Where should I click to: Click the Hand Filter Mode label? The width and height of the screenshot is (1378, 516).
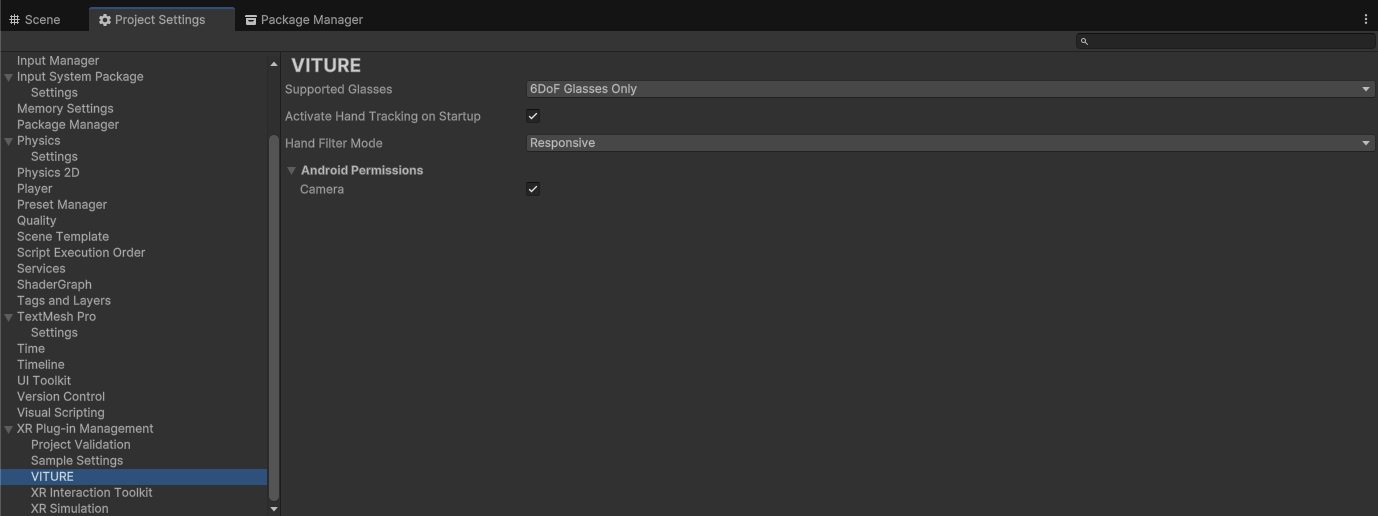334,143
